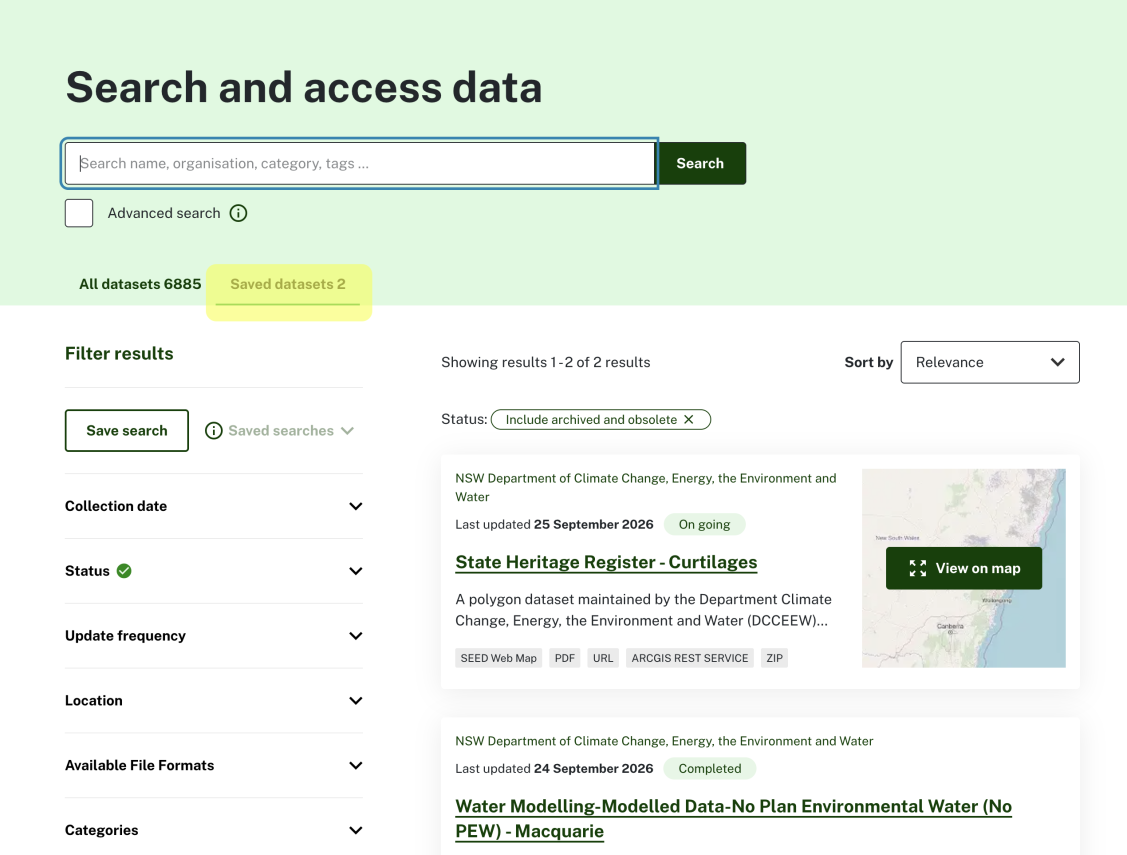Open the Saved searches dropdown

(x=290, y=430)
